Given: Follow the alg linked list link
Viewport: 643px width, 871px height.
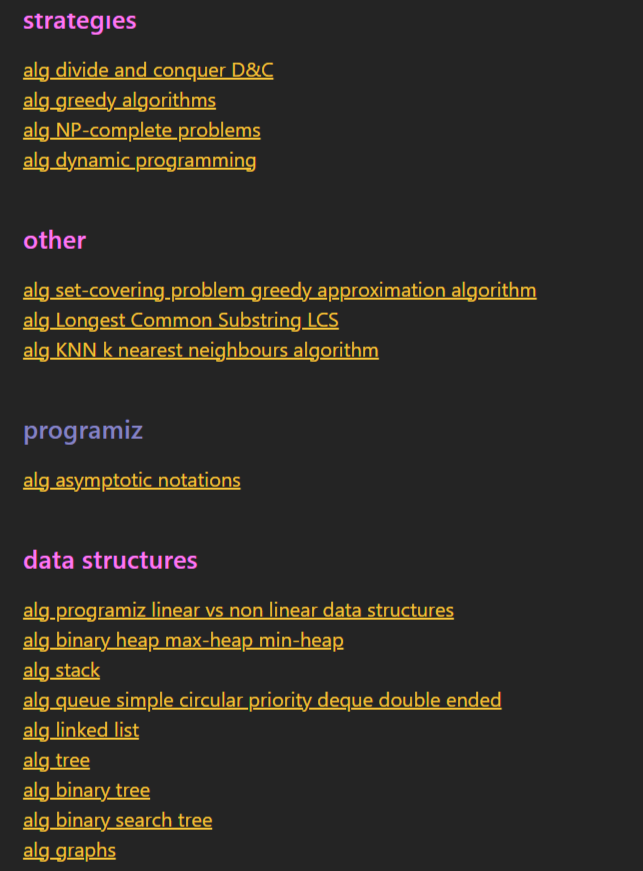Looking at the screenshot, I should click(81, 731).
